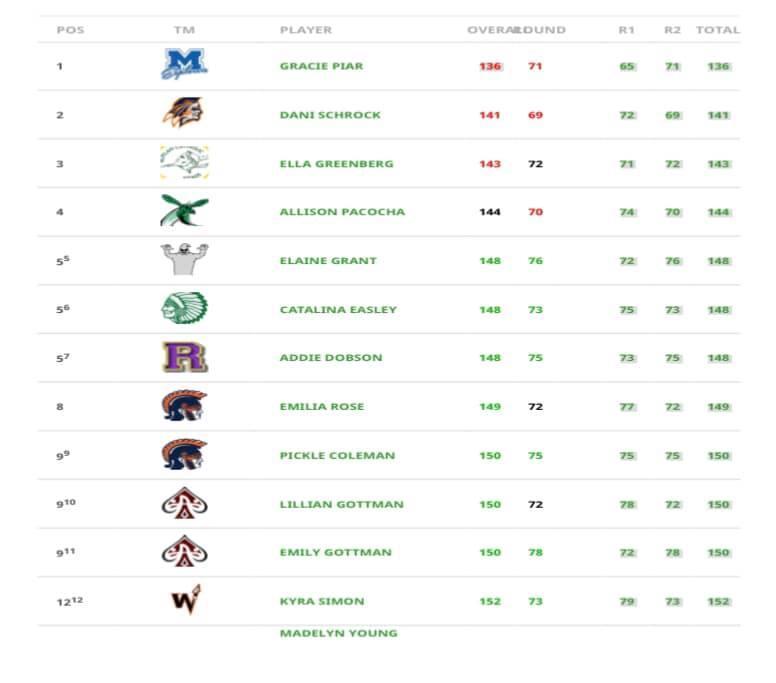This screenshot has width=776, height=683.
Task: Click the green chief head logo beside Catalina Easley
Action: 184,309
